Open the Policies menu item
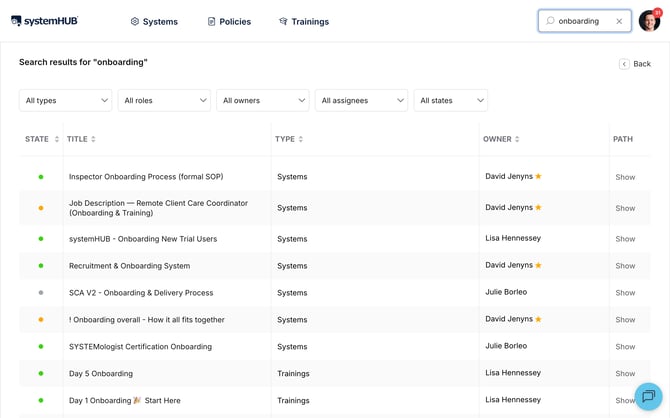 pos(229,21)
